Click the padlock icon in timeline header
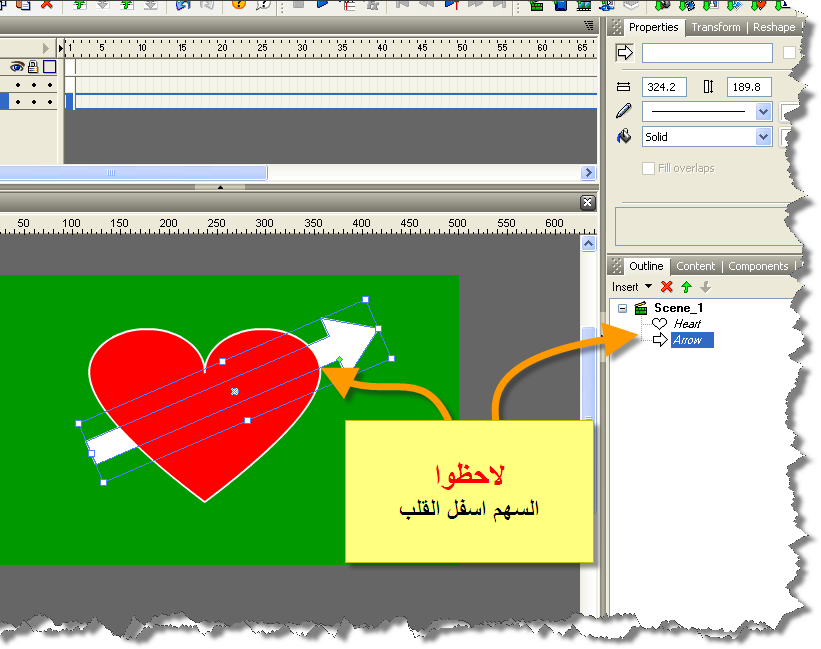Image resolution: width=821 pixels, height=649 pixels. click(x=33, y=67)
